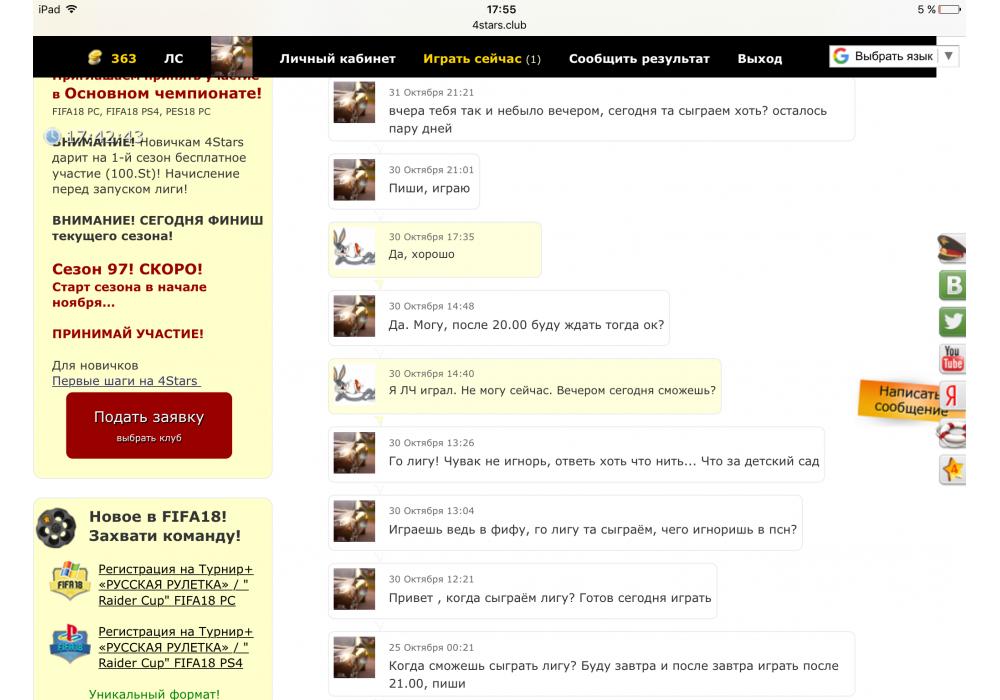The height and width of the screenshot is (700, 1000).
Task: Click the Google logo in the language selector
Action: pyautogui.click(x=841, y=56)
